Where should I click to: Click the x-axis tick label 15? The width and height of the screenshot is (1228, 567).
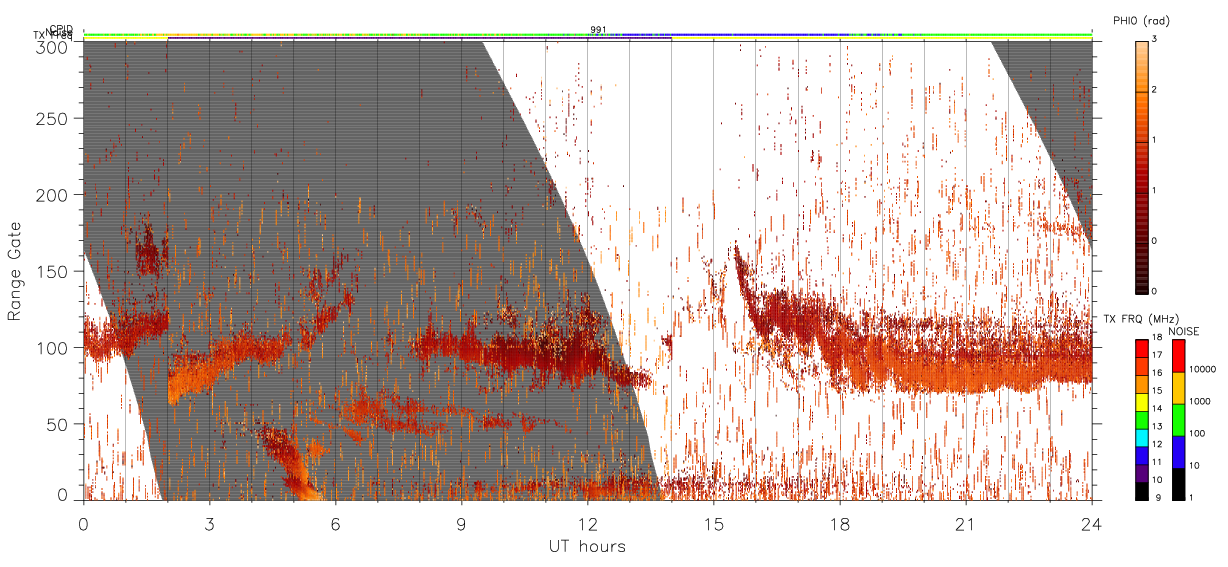pos(713,524)
